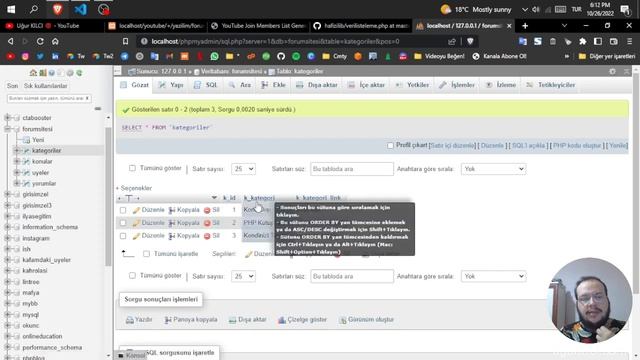
Task: Open Windows Start menu
Action: pyautogui.click(x=11, y=9)
